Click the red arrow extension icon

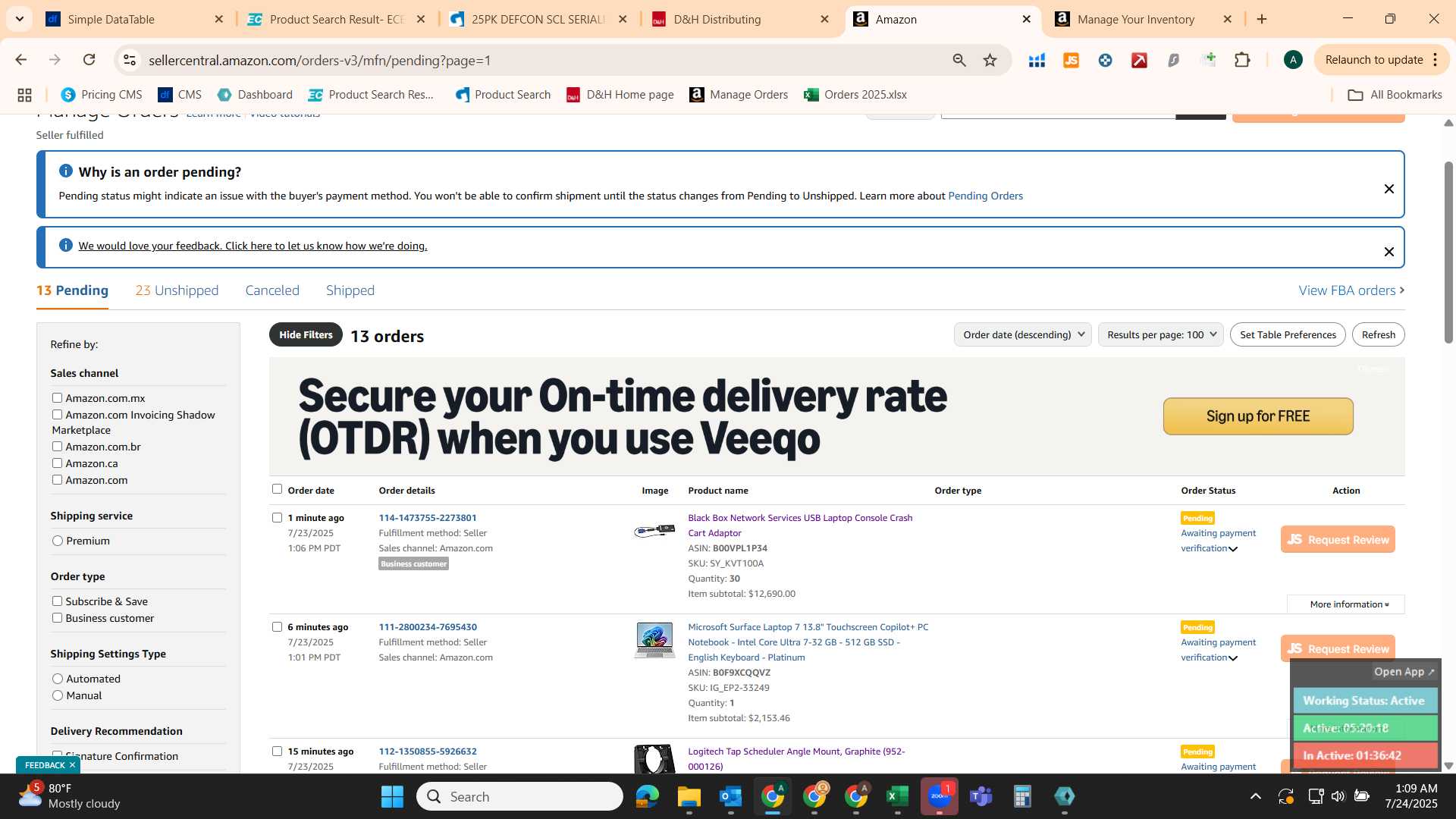point(1139,60)
